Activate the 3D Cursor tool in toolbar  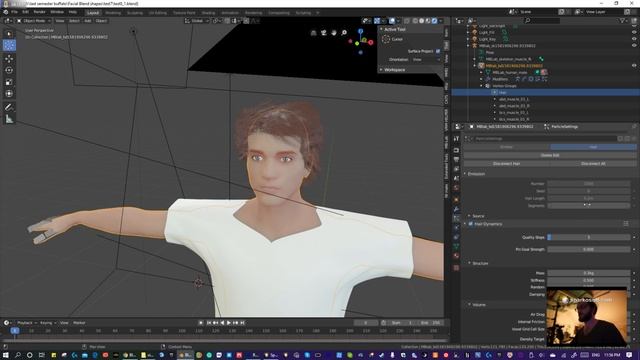click(9, 45)
